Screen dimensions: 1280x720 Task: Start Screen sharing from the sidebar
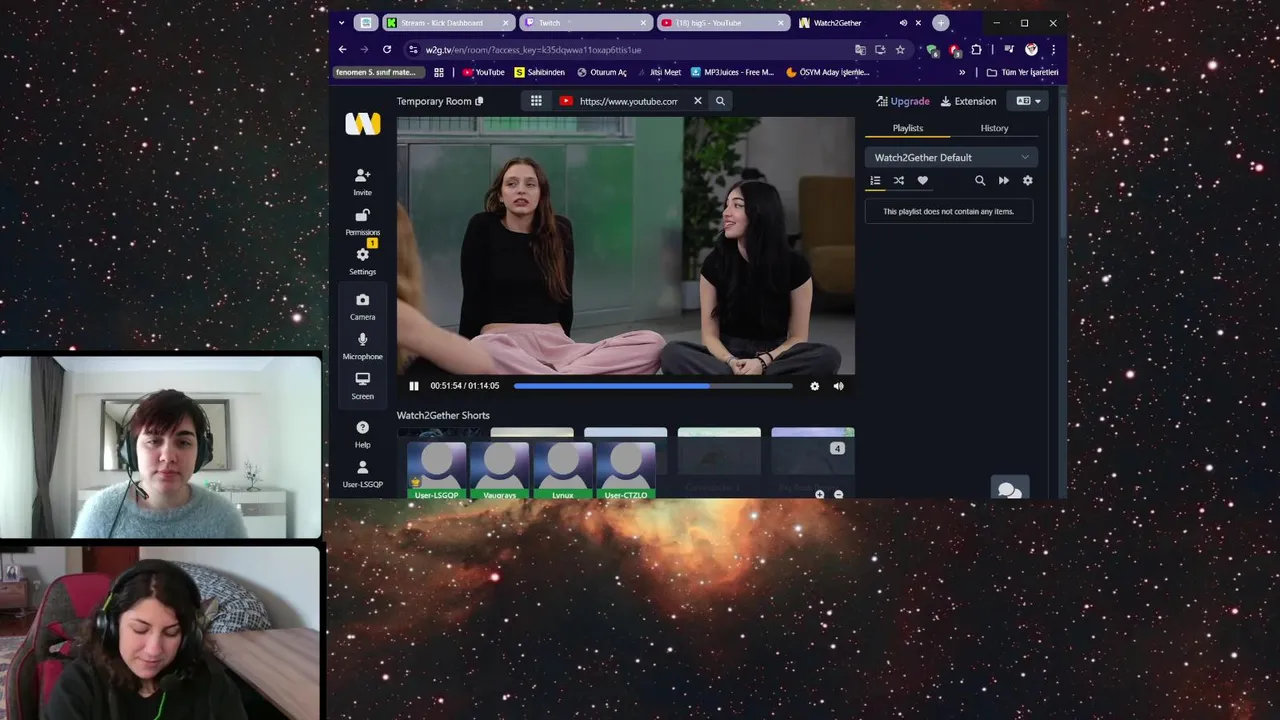(362, 386)
